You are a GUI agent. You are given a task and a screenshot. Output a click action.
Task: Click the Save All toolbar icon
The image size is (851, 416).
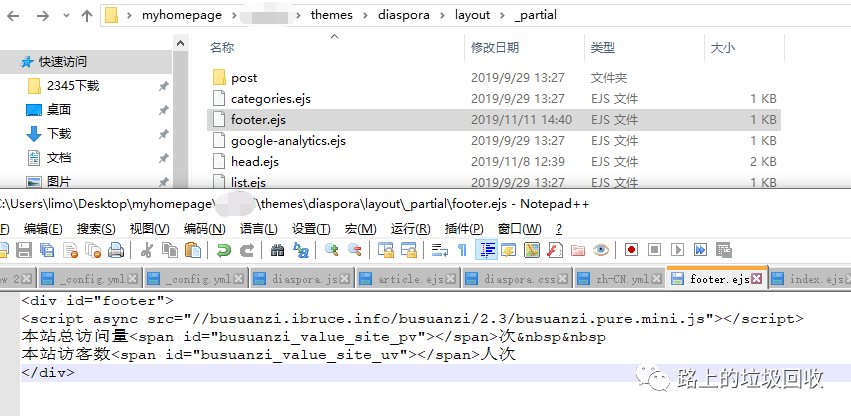point(47,250)
